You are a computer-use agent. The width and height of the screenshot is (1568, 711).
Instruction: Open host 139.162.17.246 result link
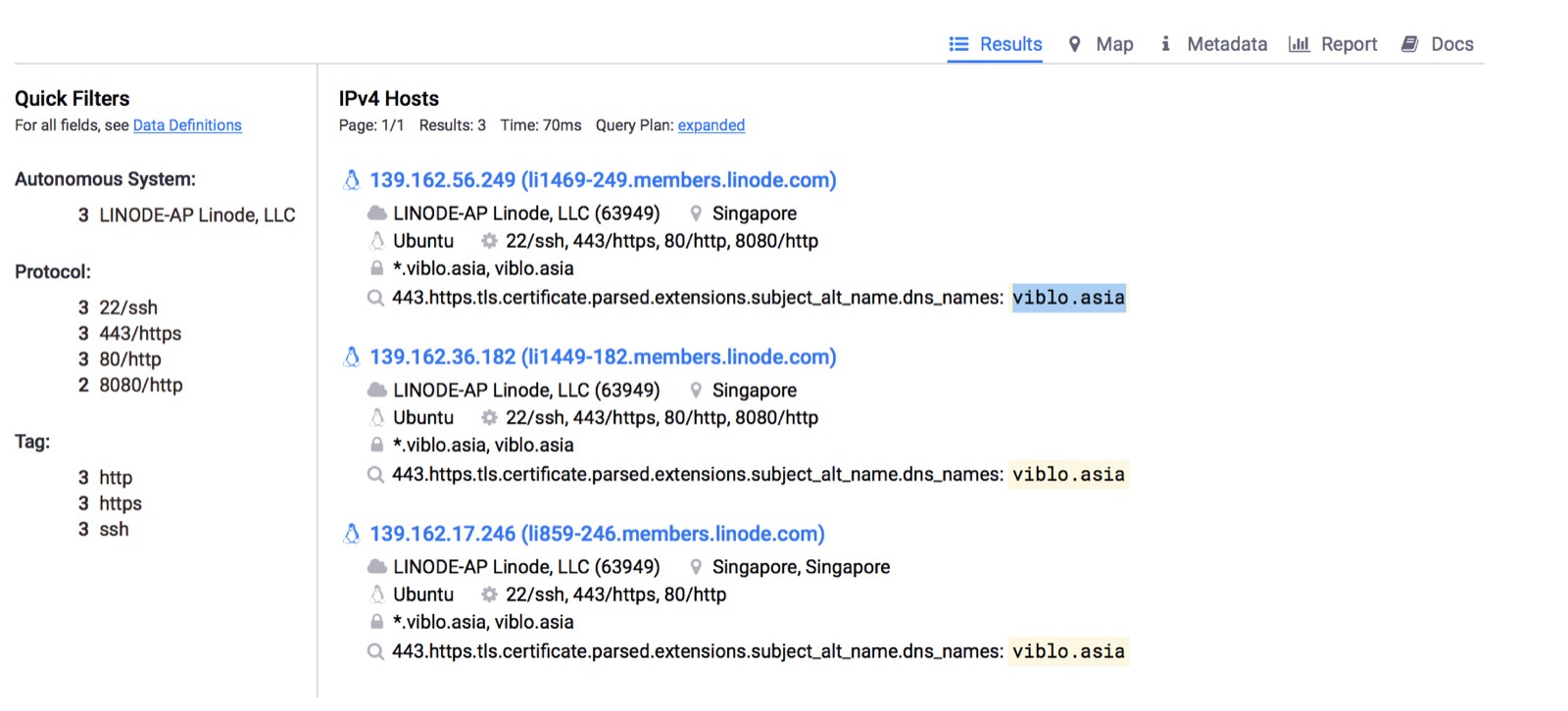click(597, 534)
